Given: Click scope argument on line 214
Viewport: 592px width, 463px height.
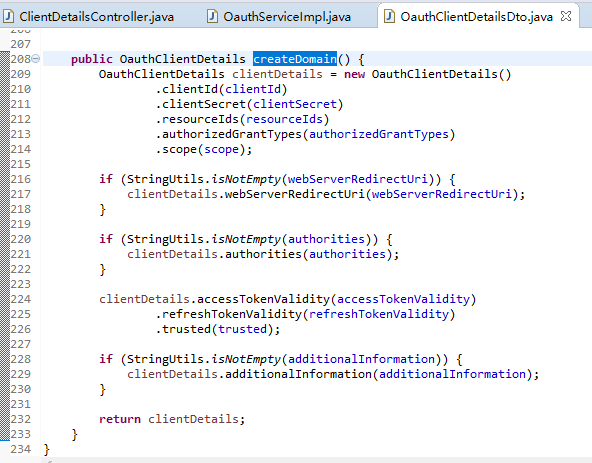Looking at the screenshot, I should [x=221, y=150].
